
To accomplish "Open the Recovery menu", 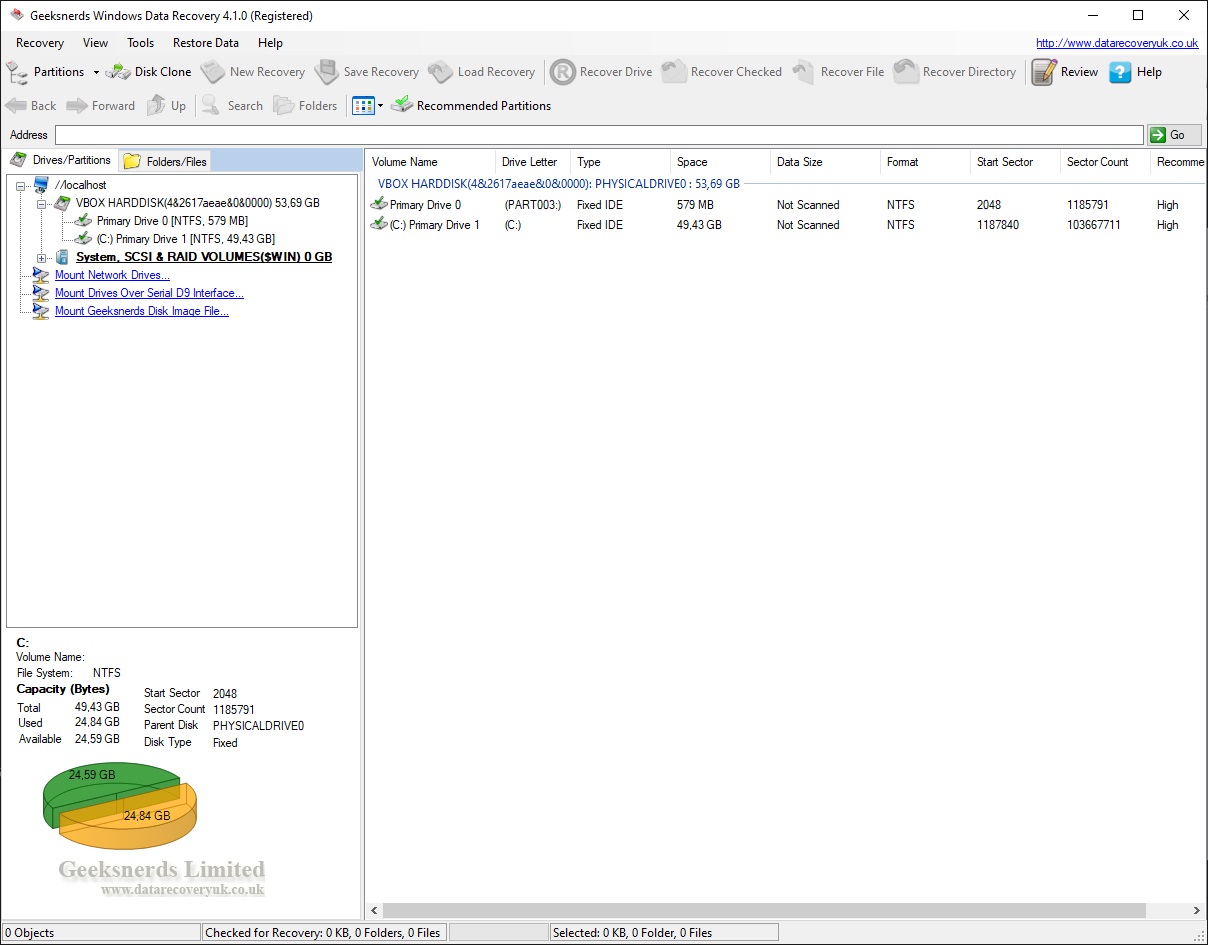I will point(40,43).
